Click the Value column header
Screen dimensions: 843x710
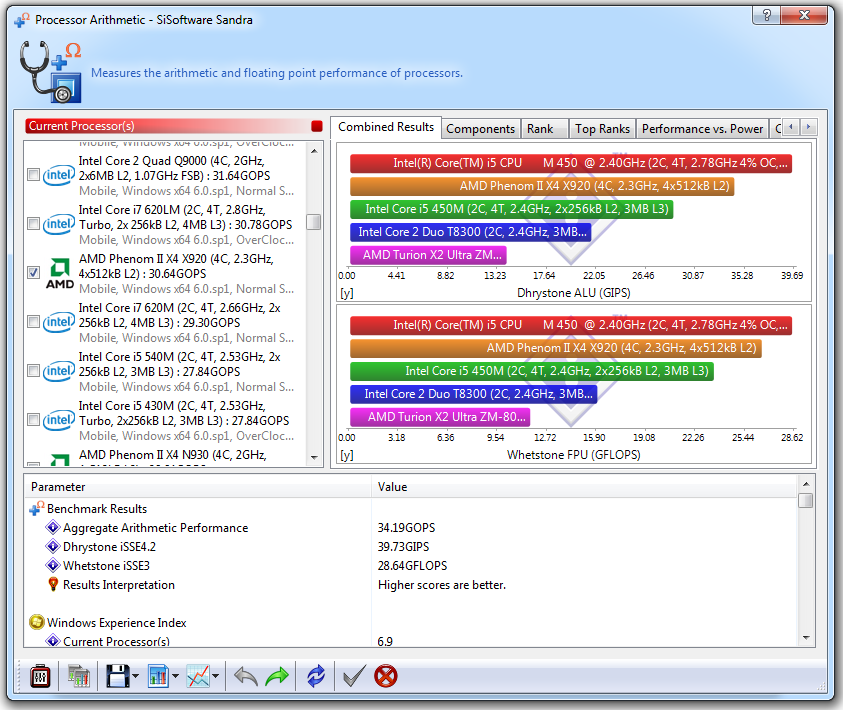(584, 487)
